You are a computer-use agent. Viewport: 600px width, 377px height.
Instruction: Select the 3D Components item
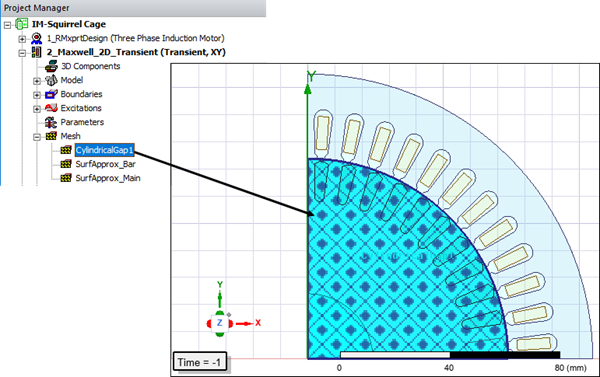[91, 66]
